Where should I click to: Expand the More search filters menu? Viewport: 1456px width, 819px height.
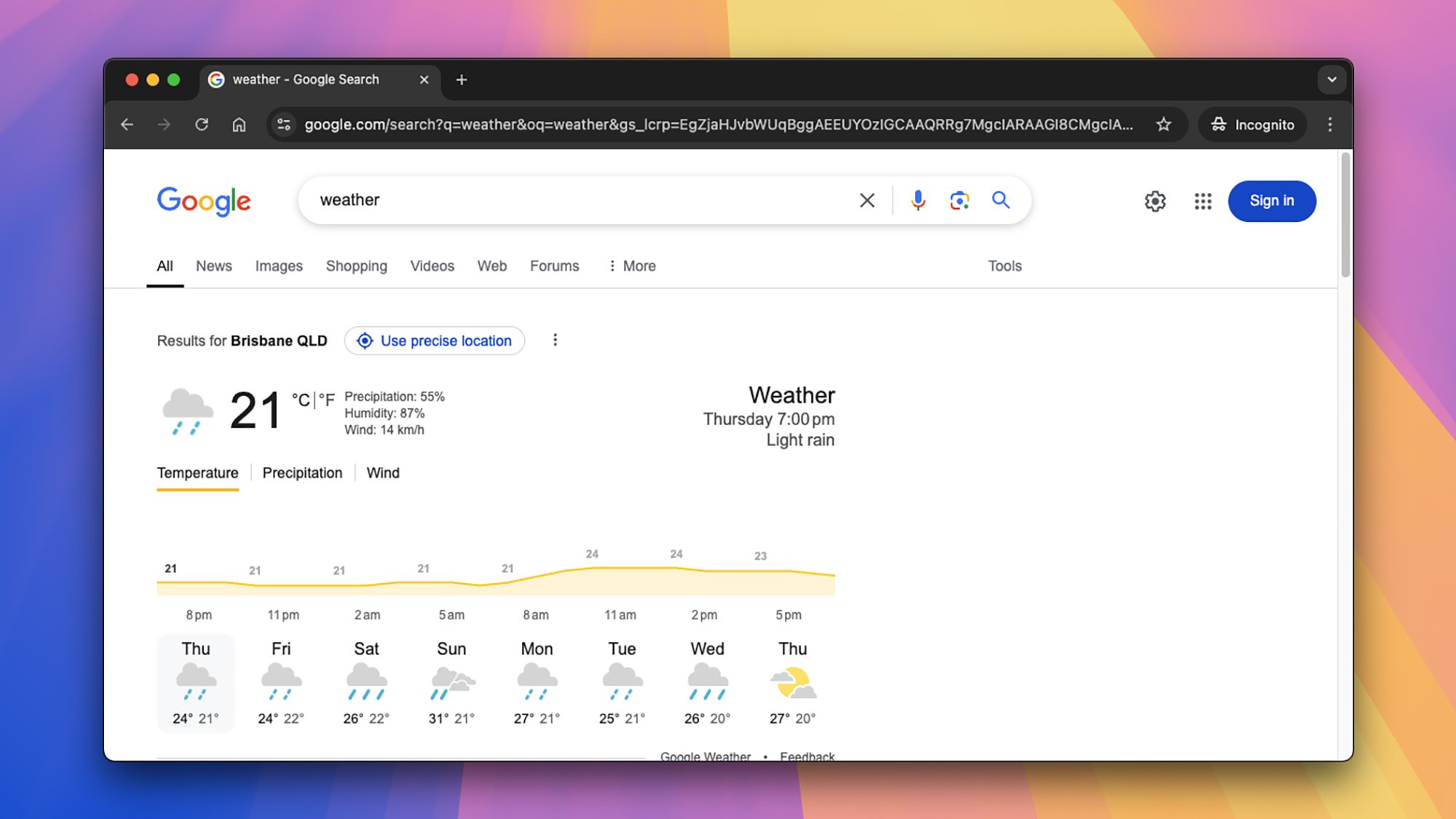pos(632,266)
